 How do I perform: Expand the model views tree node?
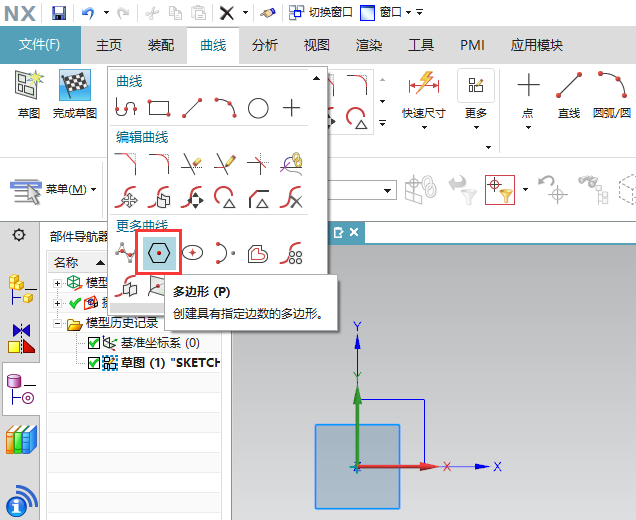57,283
